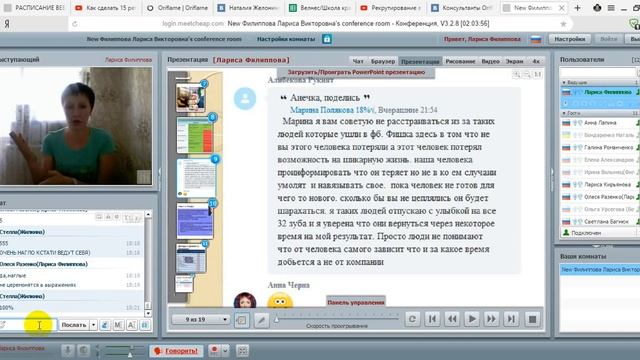This screenshot has height=360, width=640.
Task: Click the room lock icon
Action: pyautogui.click(x=327, y=39)
